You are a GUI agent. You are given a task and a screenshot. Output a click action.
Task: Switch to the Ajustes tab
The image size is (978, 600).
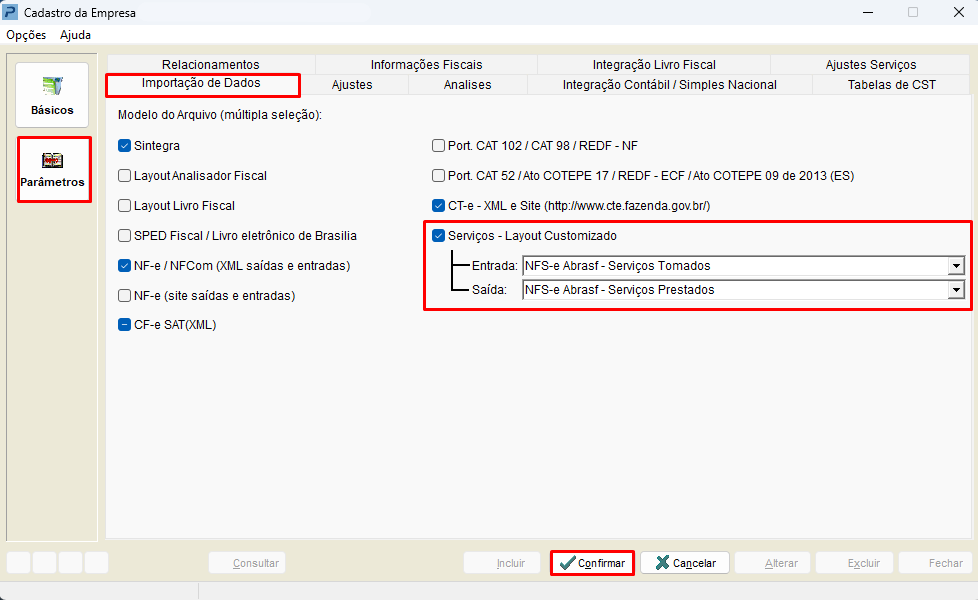point(352,85)
